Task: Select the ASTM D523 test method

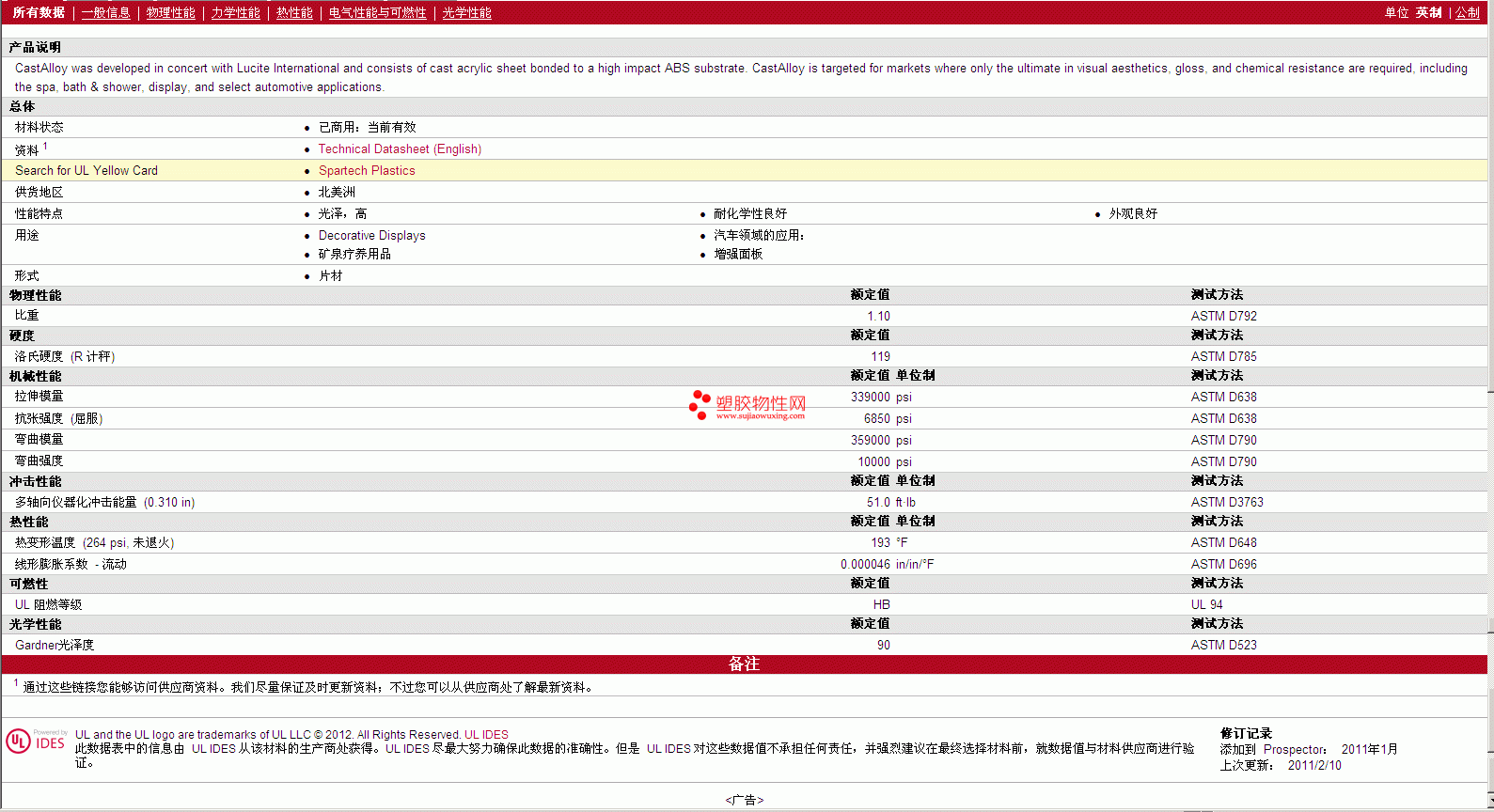Action: [x=1224, y=645]
